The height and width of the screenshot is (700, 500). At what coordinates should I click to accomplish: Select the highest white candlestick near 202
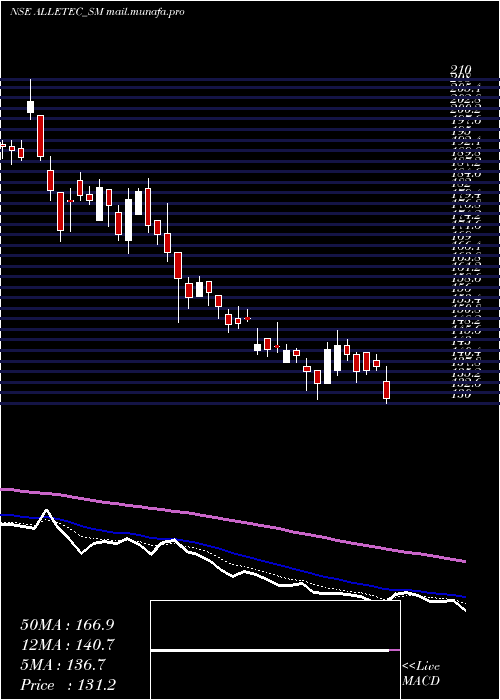[30, 107]
